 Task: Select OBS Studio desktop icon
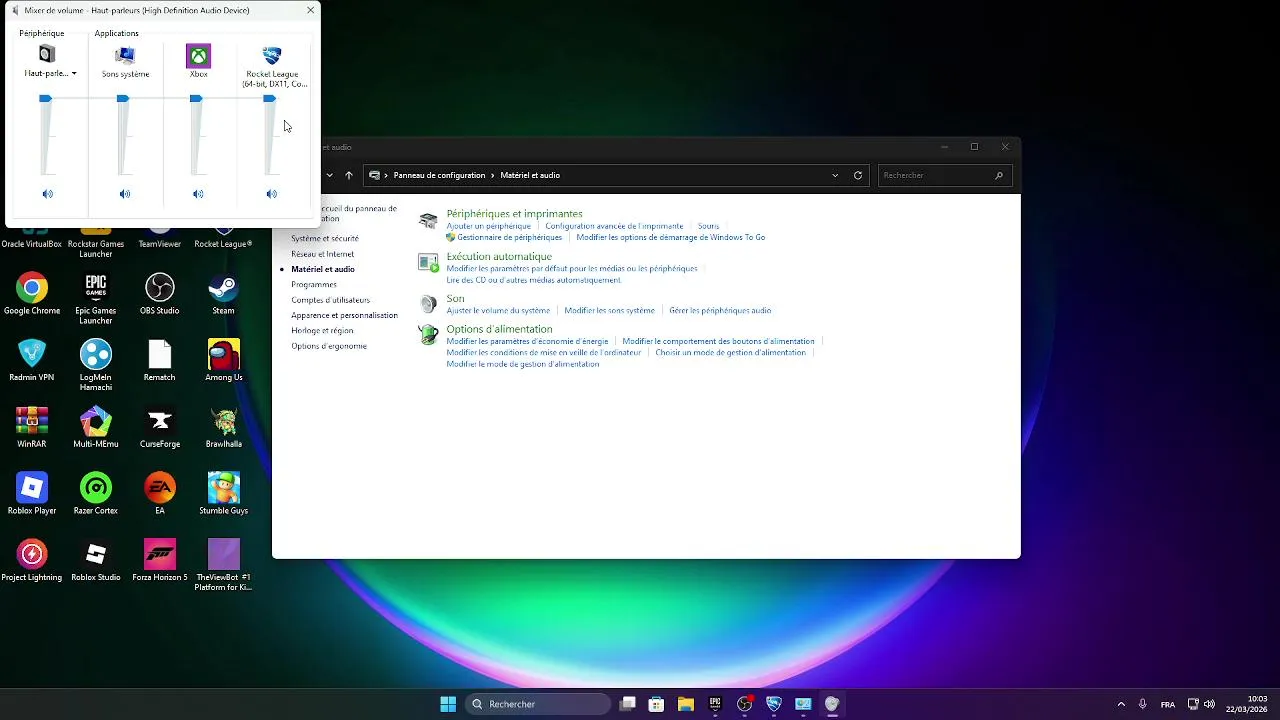[160, 295]
